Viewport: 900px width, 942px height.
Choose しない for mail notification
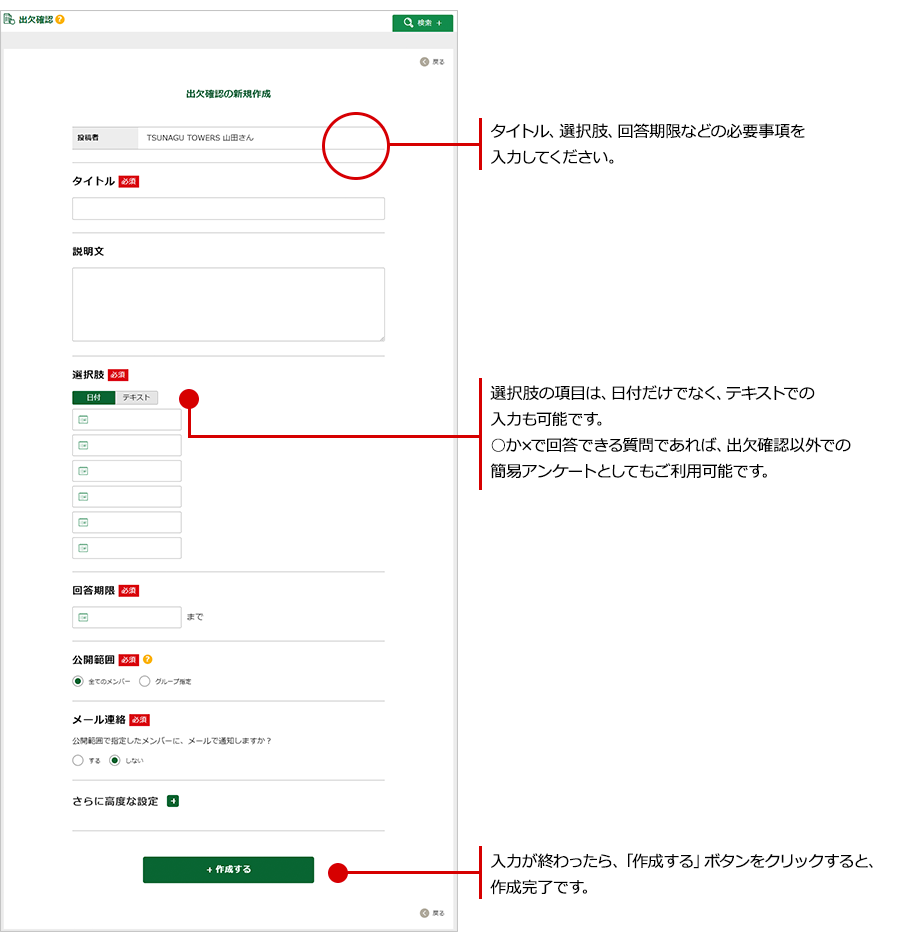tap(115, 760)
